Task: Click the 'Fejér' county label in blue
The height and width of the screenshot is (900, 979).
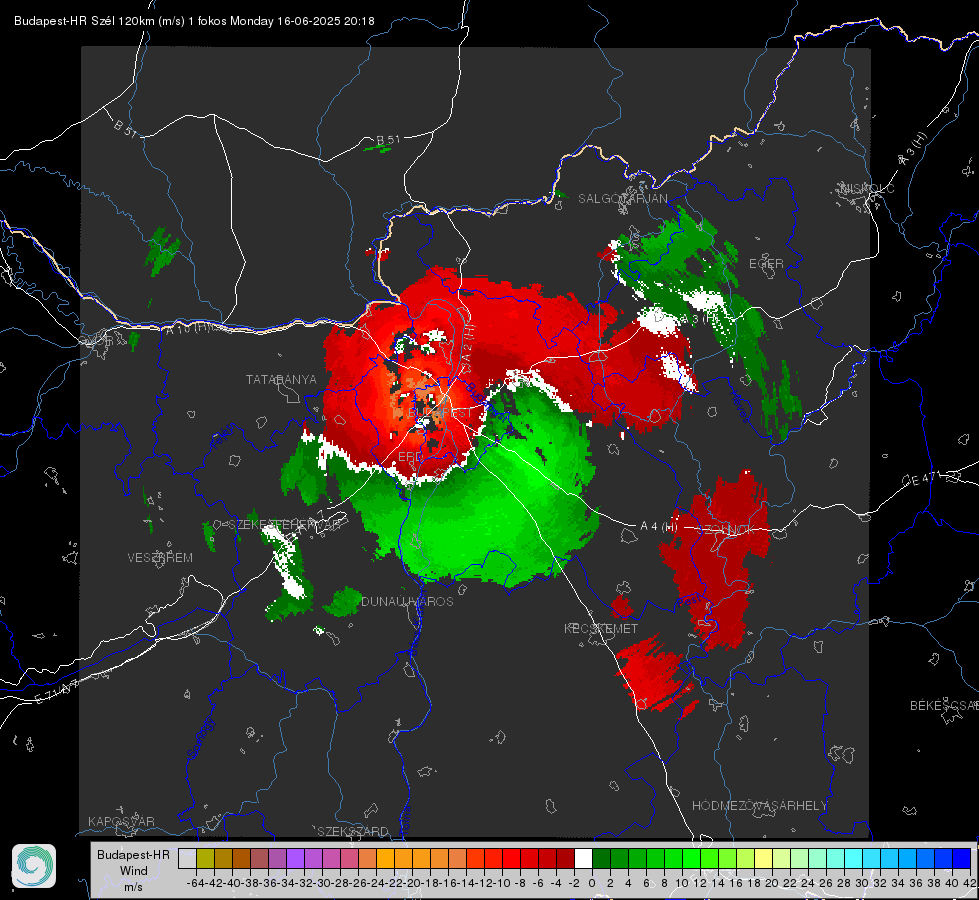Action: [x=224, y=437]
